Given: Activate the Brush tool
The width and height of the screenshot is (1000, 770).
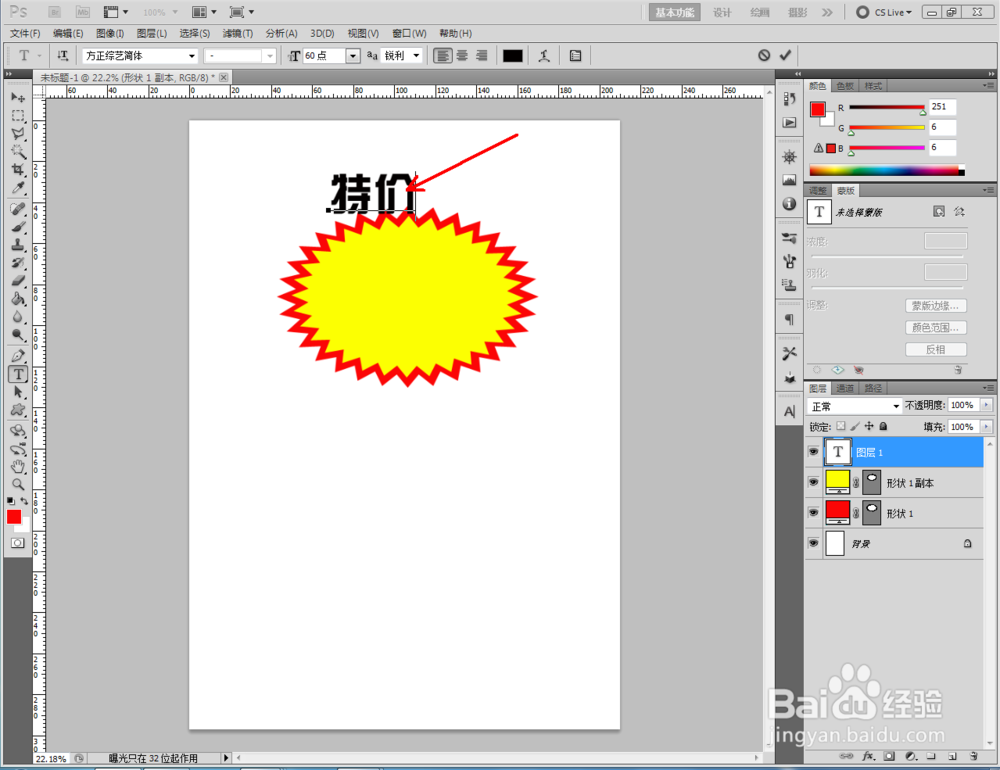Looking at the screenshot, I should [x=15, y=226].
